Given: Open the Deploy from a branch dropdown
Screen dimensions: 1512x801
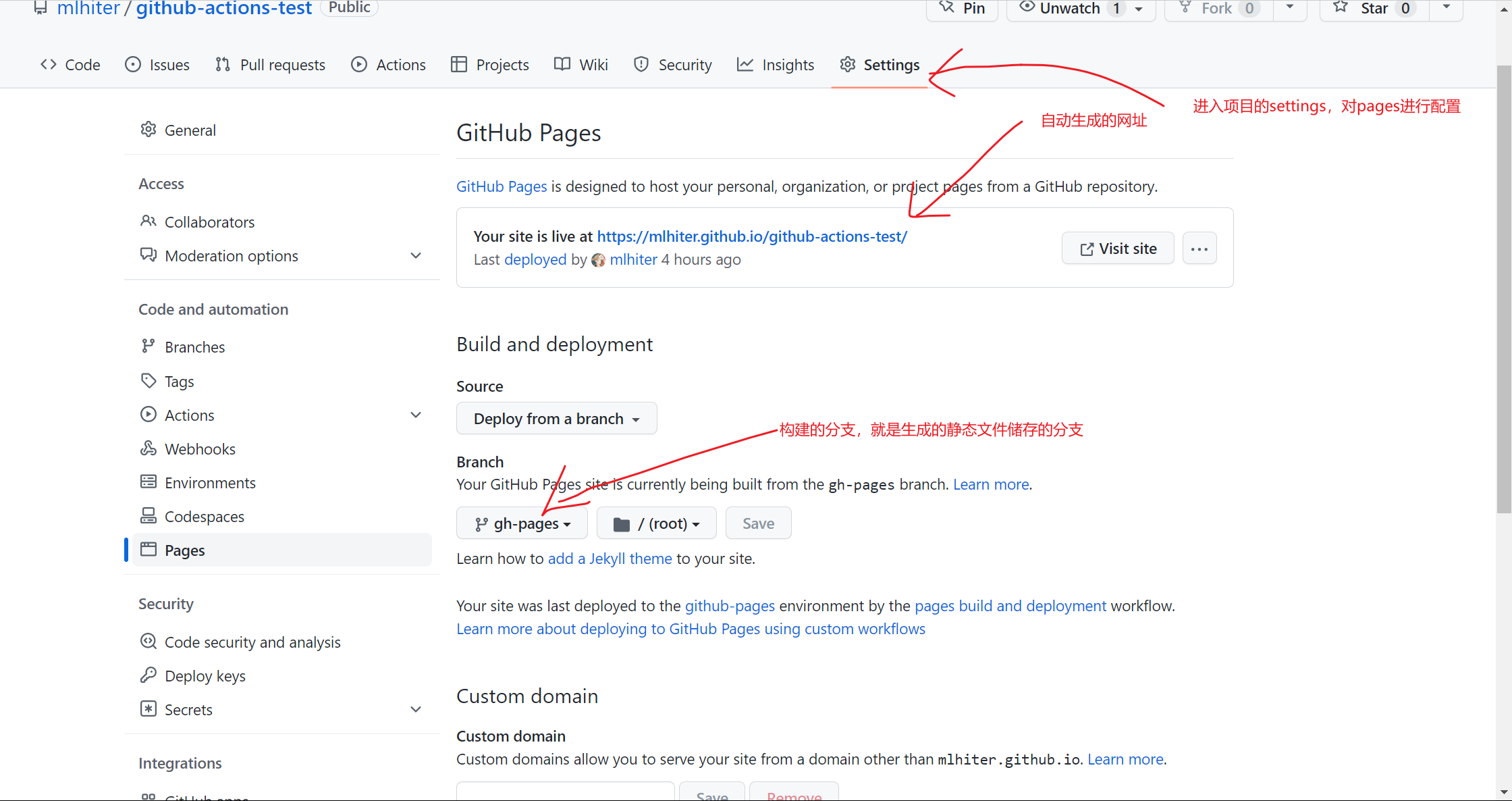Looking at the screenshot, I should [556, 419].
